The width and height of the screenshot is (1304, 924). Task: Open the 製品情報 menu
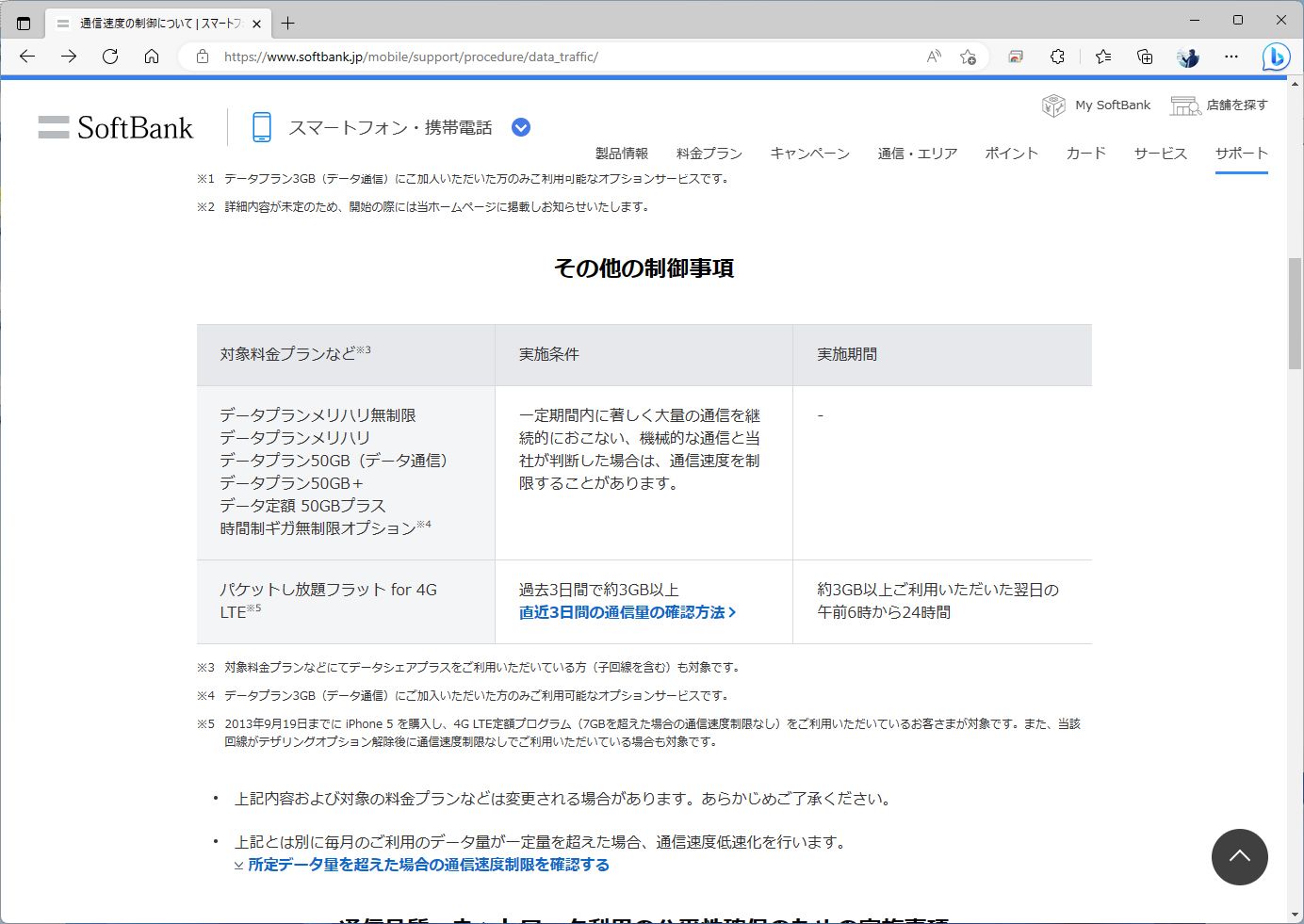coord(622,153)
